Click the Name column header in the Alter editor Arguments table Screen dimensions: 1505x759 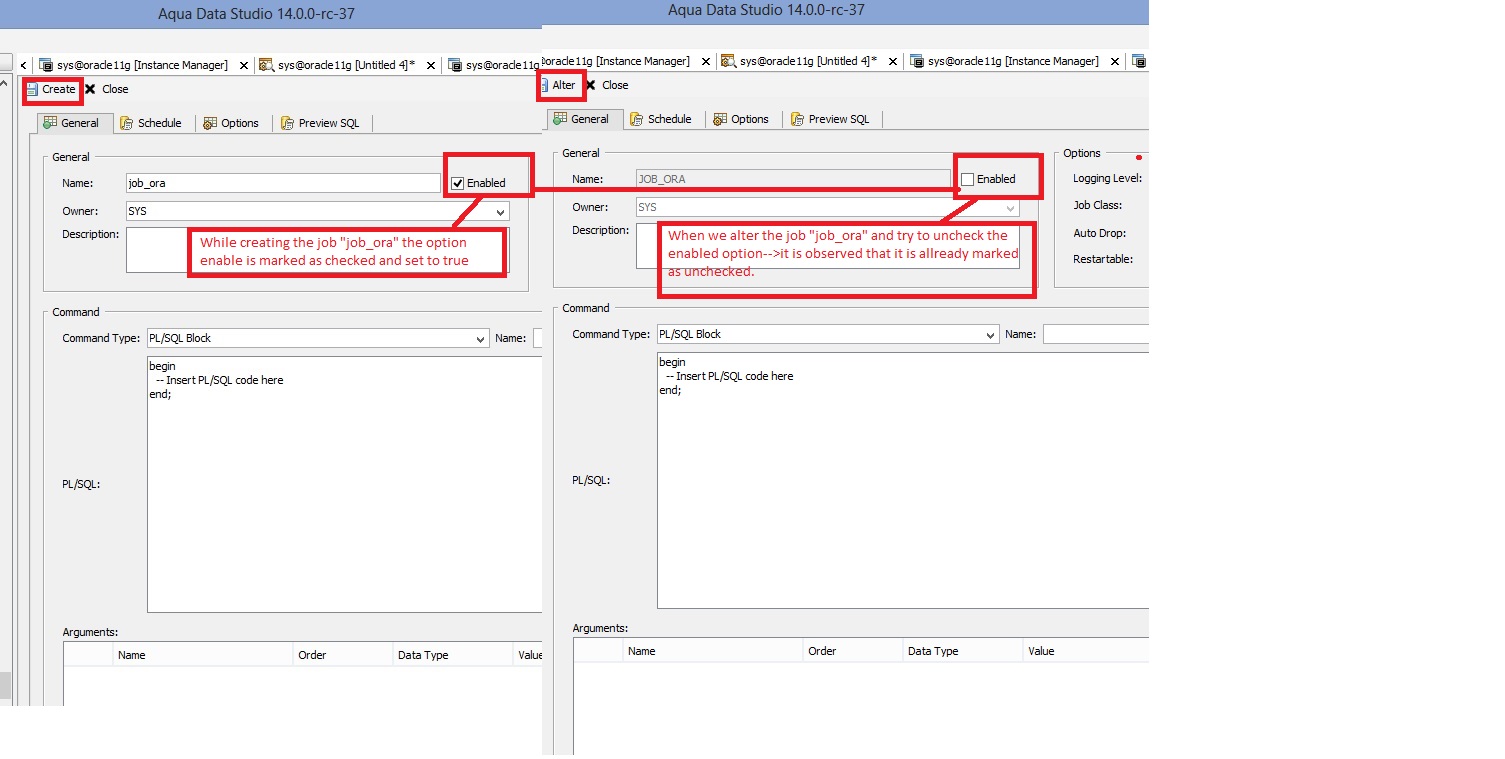(x=713, y=651)
